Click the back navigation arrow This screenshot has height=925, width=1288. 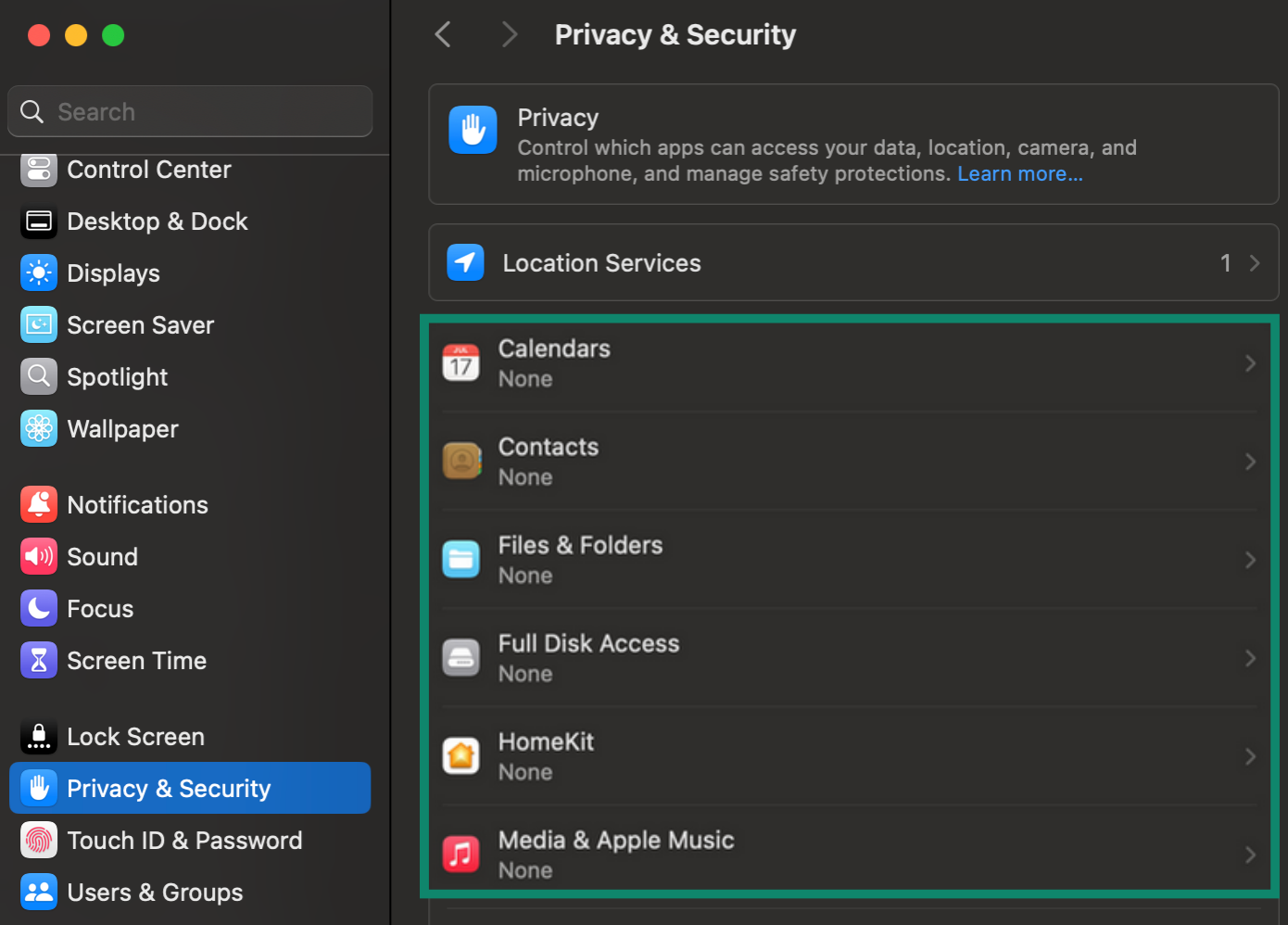(442, 33)
